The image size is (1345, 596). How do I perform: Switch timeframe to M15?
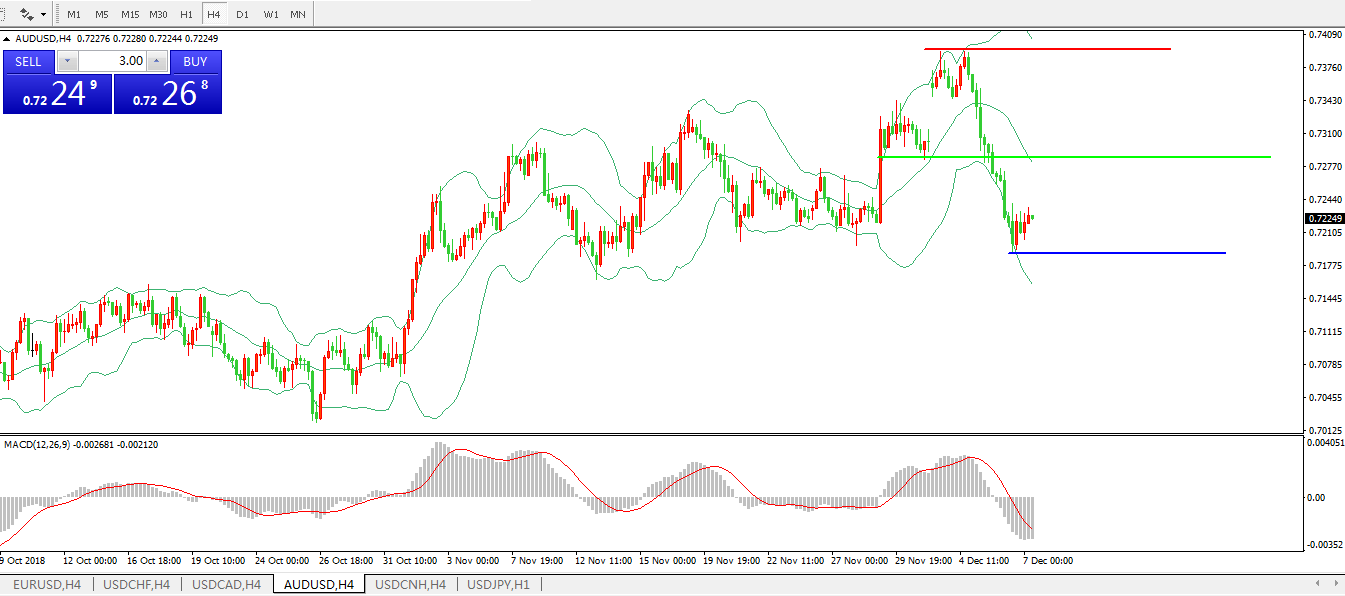coord(130,15)
